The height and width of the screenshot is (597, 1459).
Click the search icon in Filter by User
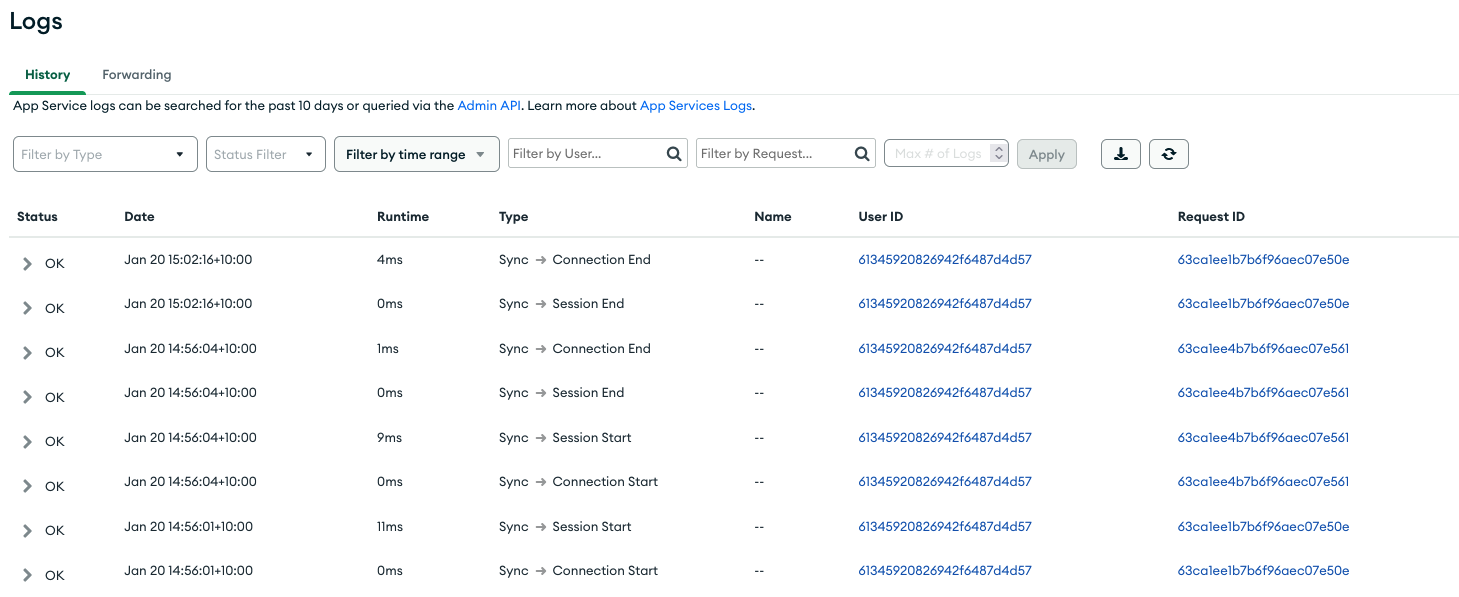click(674, 154)
